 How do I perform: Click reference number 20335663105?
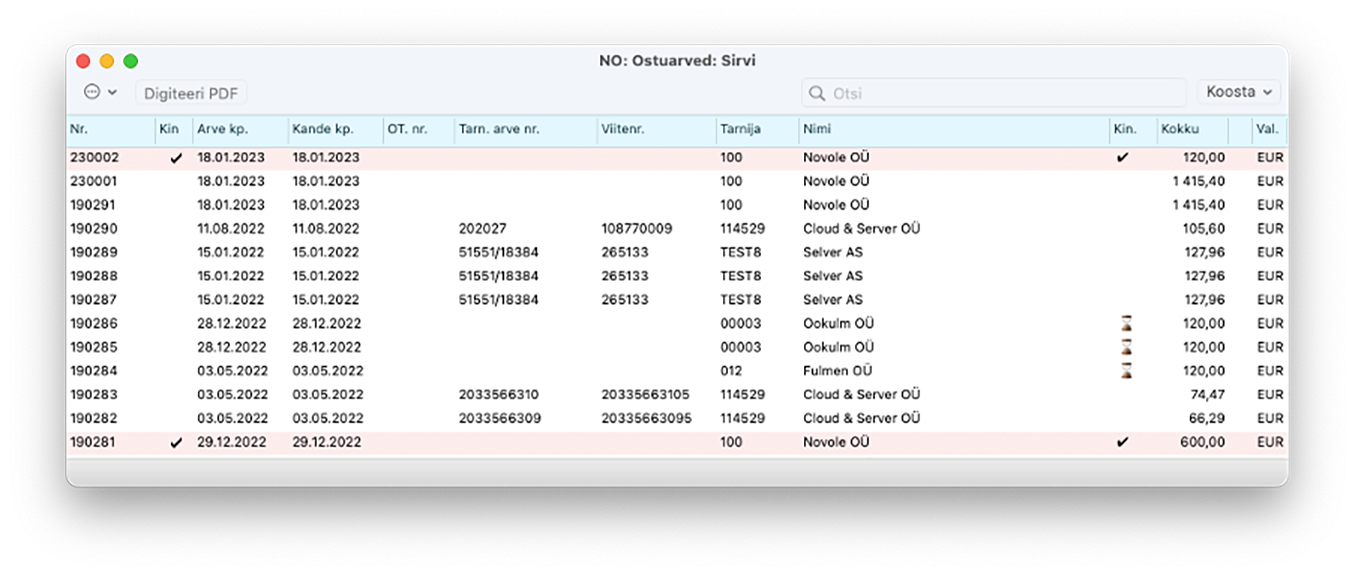(x=646, y=395)
